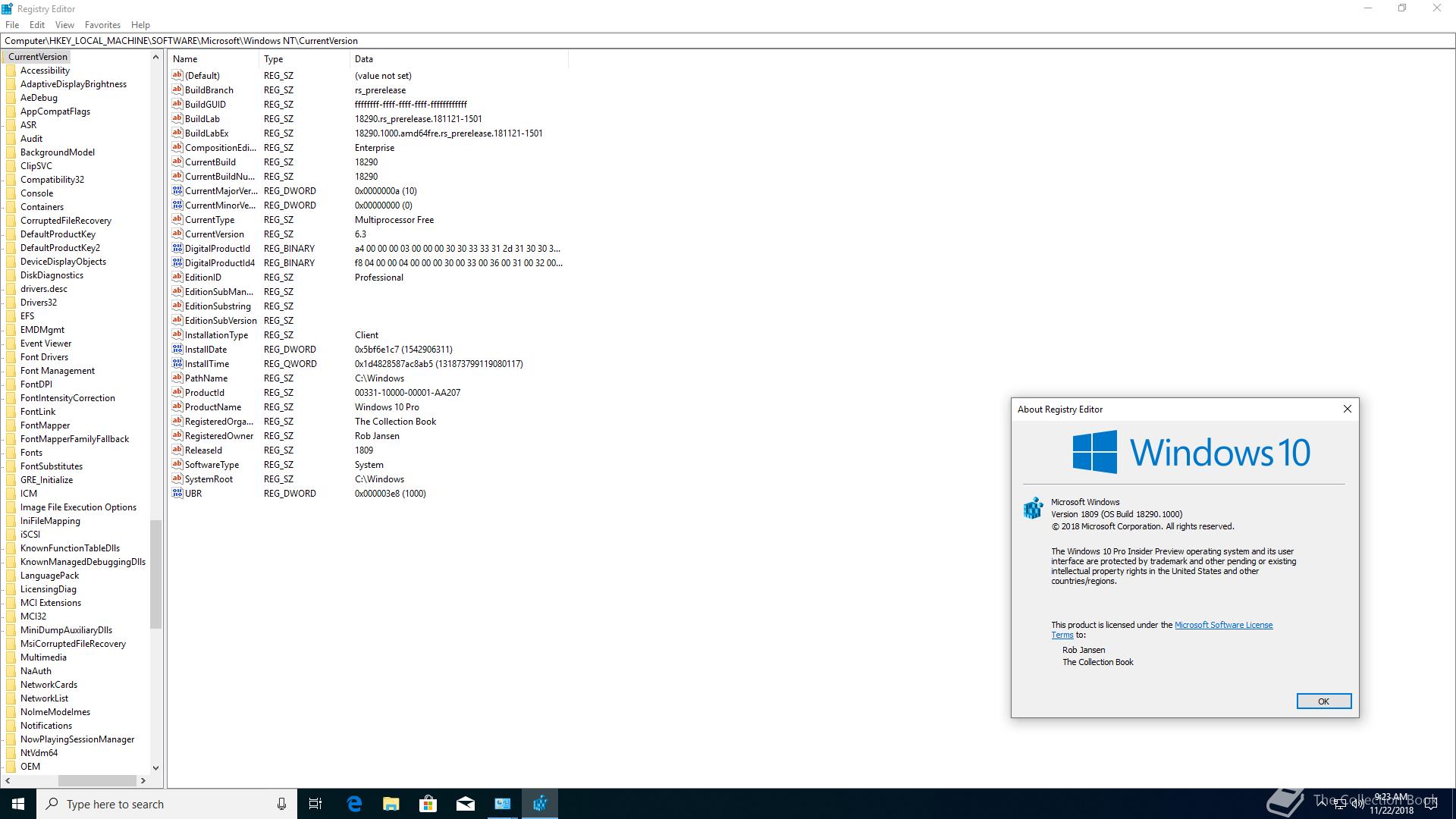The height and width of the screenshot is (819, 1456).
Task: Click the volume icon in system tray
Action: click(1357, 804)
